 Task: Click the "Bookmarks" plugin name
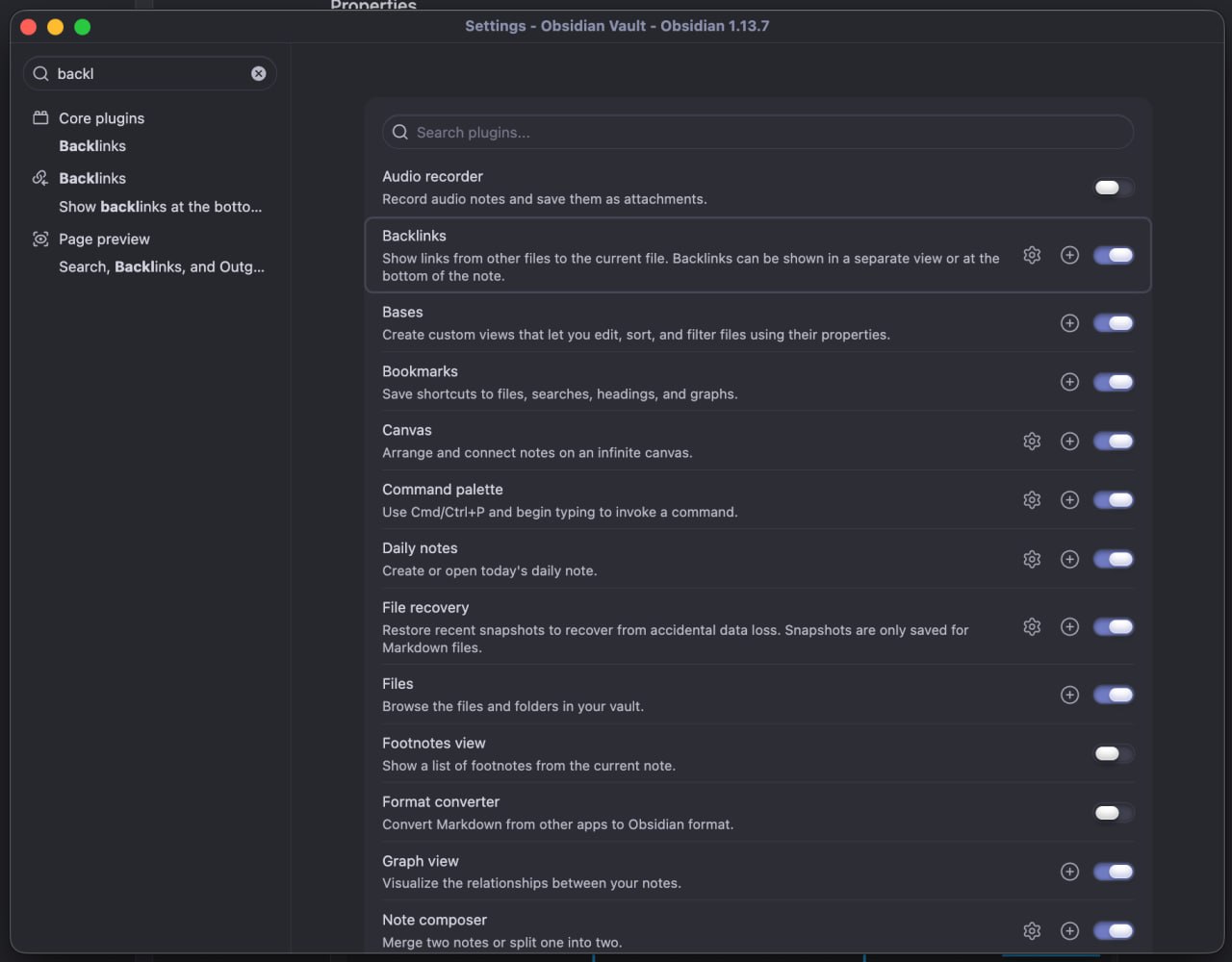pos(420,371)
